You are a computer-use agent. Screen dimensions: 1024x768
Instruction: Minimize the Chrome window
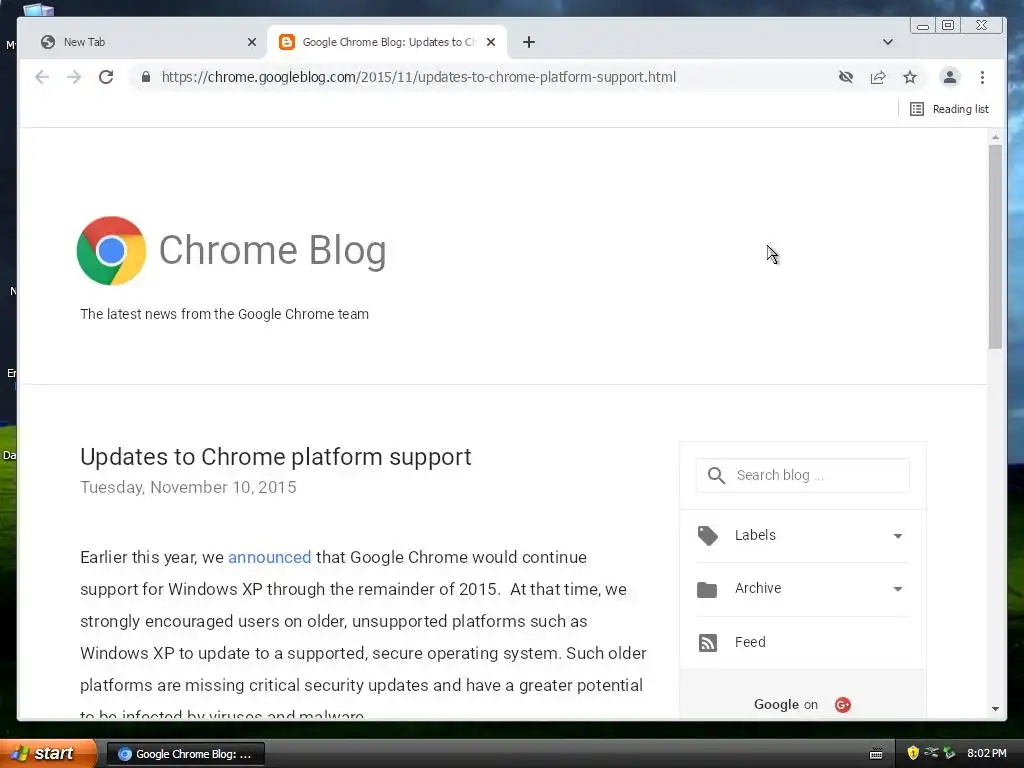point(923,26)
